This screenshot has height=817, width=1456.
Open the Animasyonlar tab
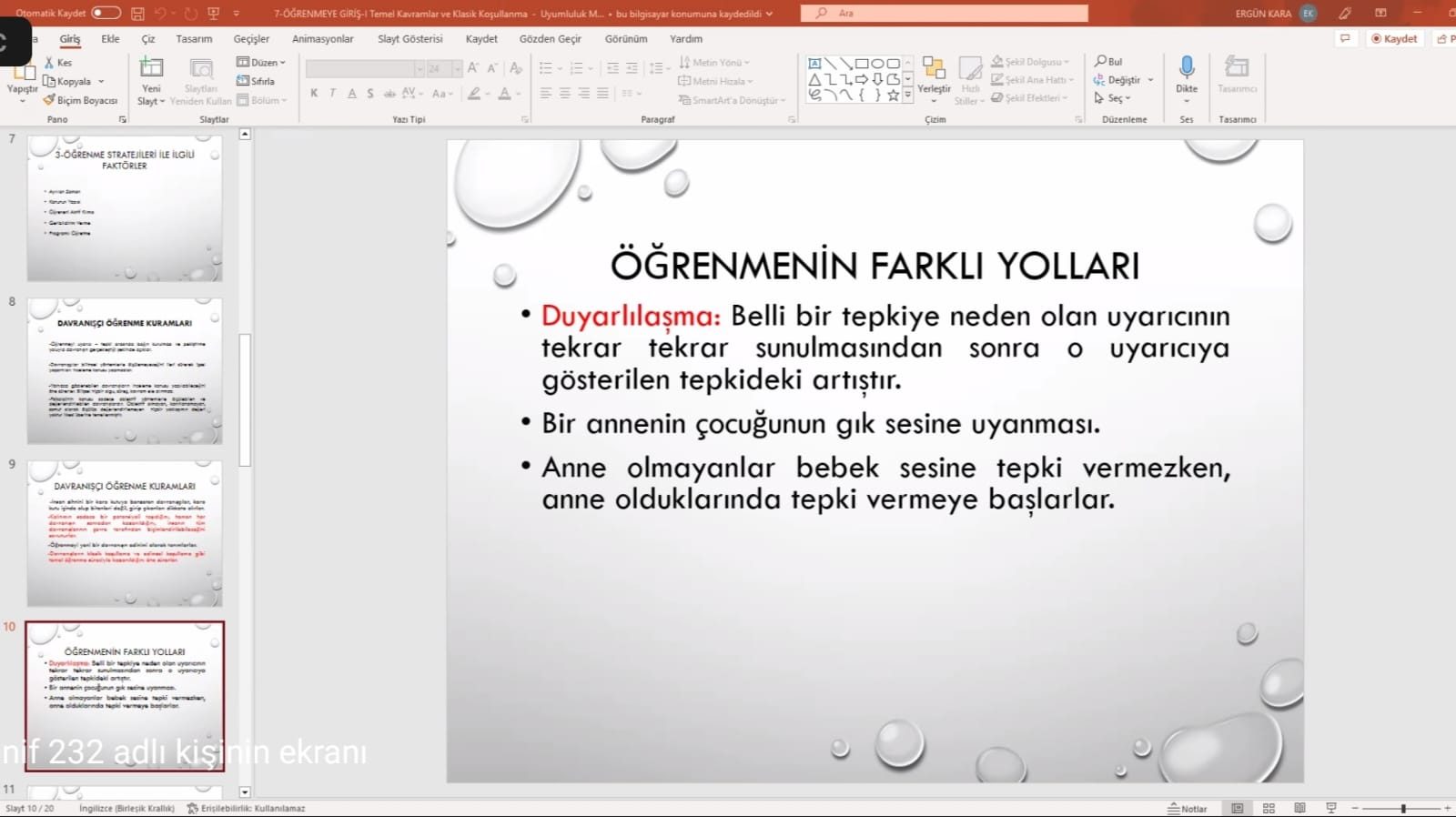coord(322,39)
